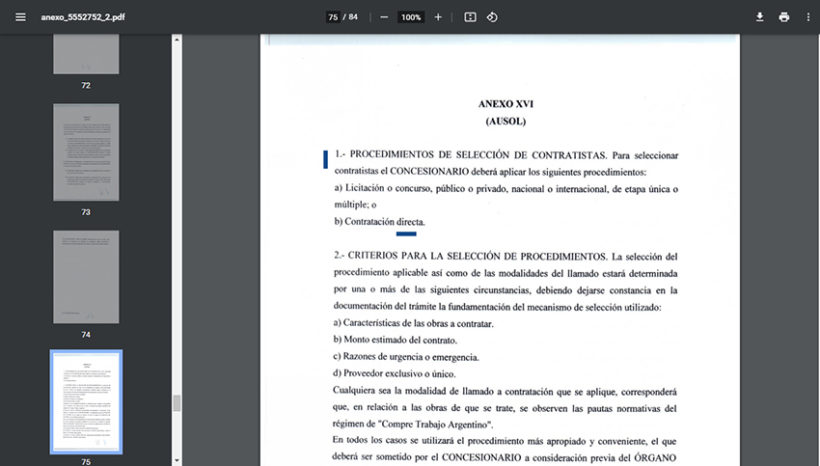Click the 100% zoom level field

click(411, 17)
